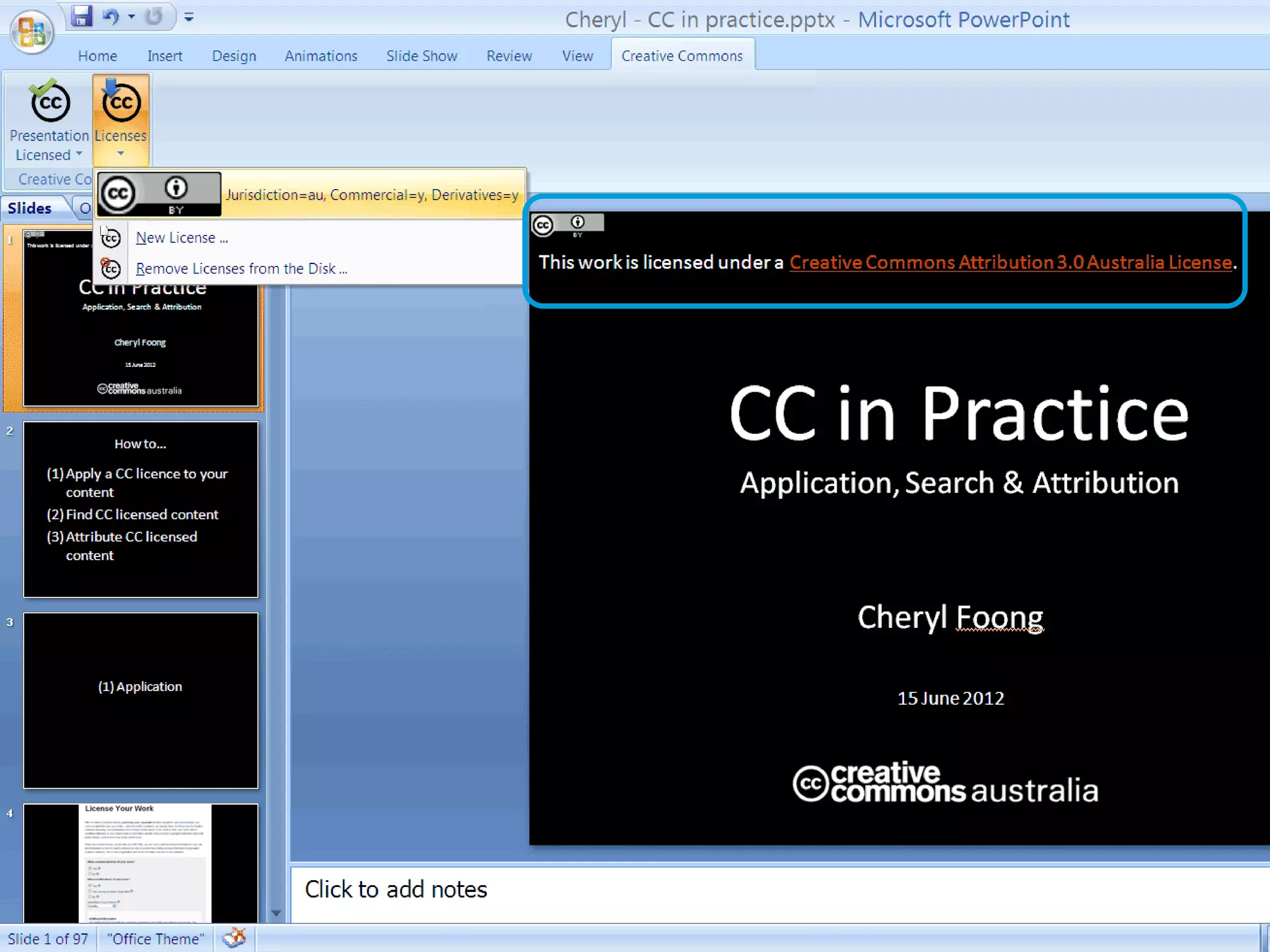Open the undo history dropdown arrow
This screenshot has width=1270, height=952.
(131, 17)
